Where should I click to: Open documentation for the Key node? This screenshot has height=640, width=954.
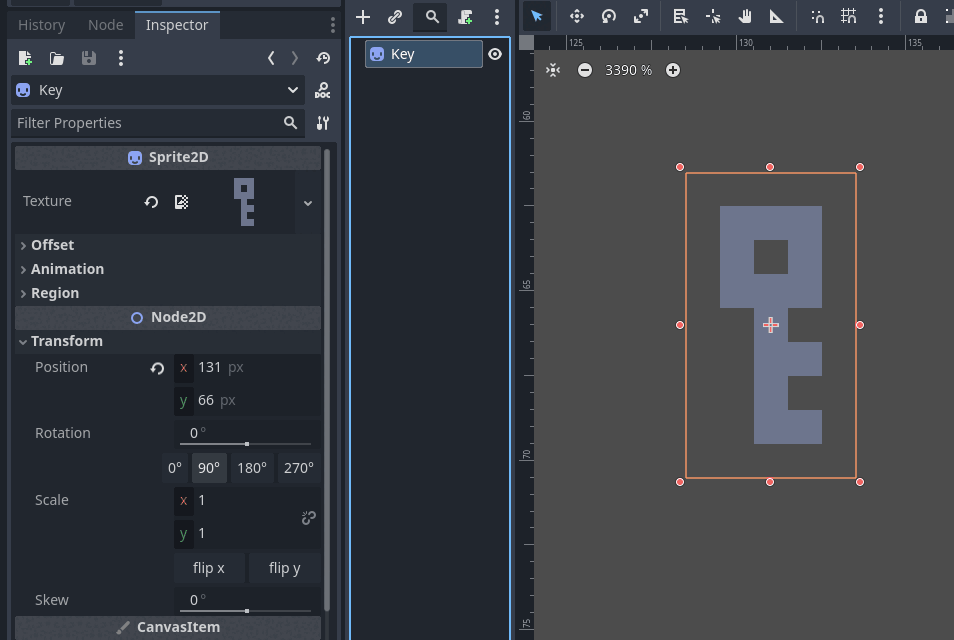click(322, 90)
